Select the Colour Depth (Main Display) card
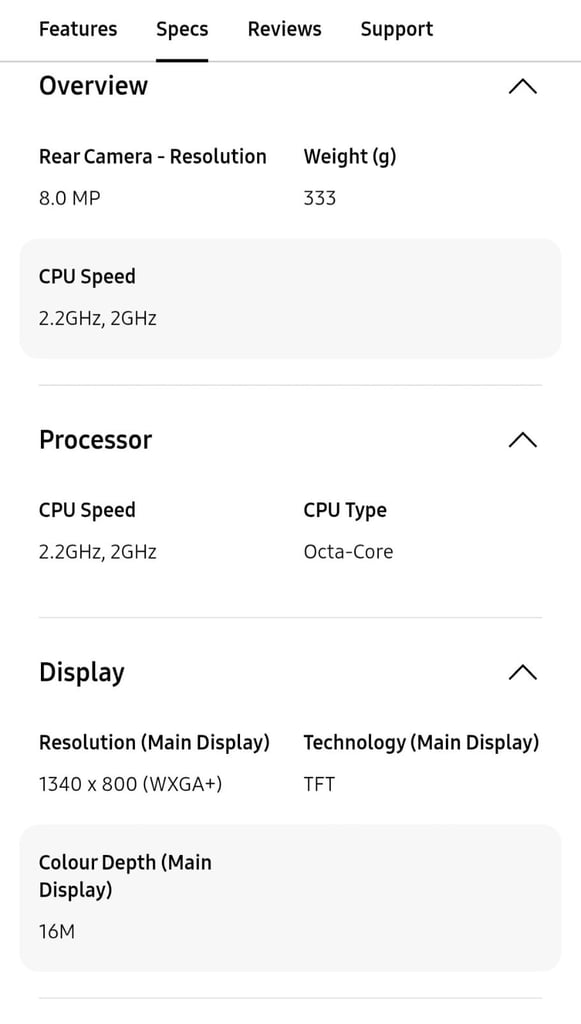 coord(290,898)
